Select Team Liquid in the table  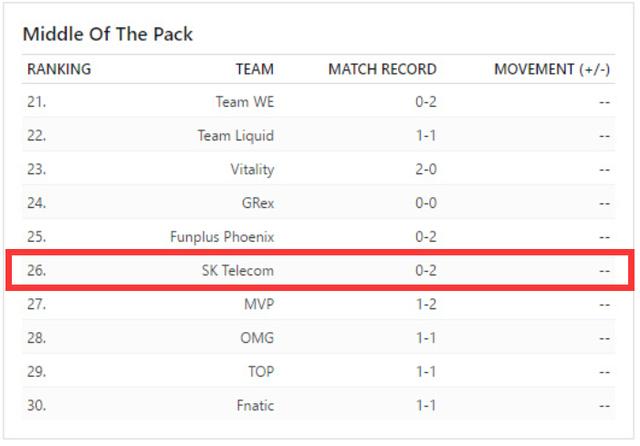(235, 136)
